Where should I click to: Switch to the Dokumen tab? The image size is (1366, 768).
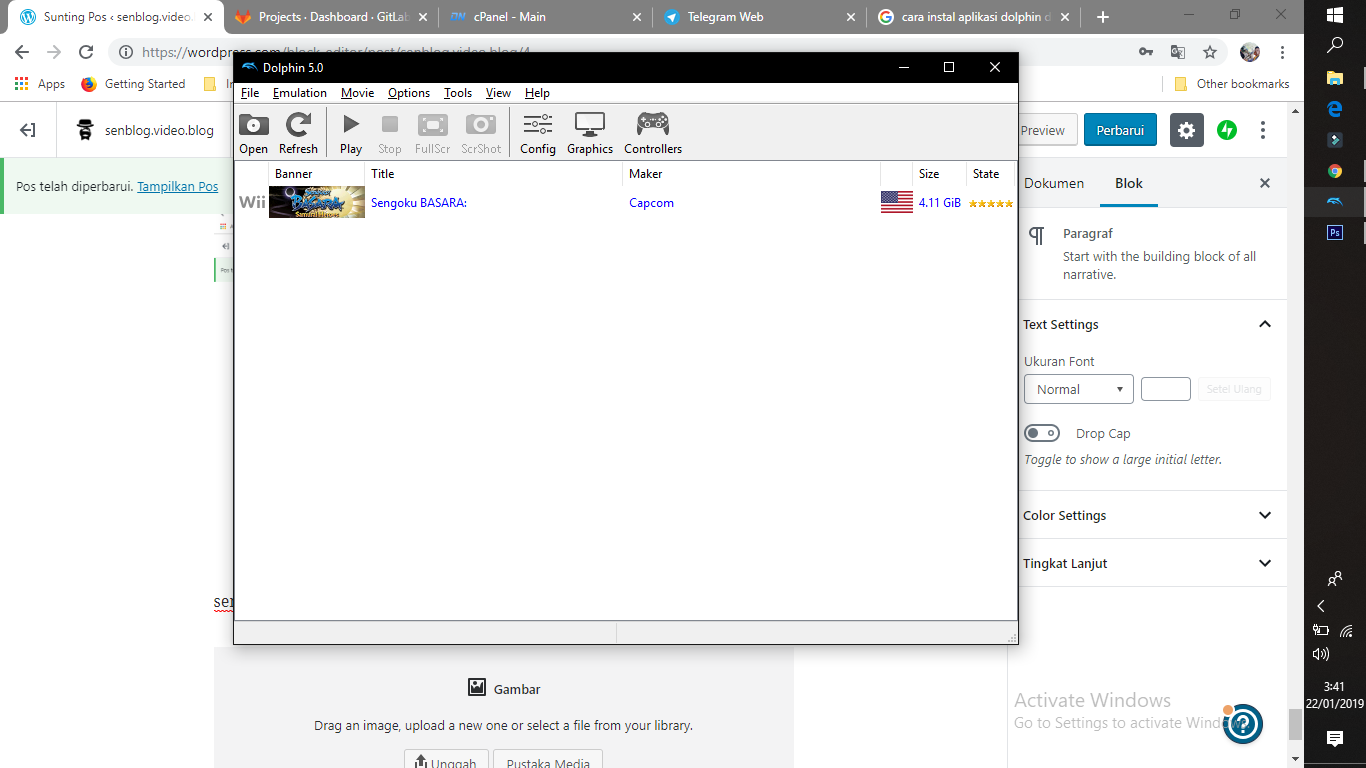(1054, 183)
